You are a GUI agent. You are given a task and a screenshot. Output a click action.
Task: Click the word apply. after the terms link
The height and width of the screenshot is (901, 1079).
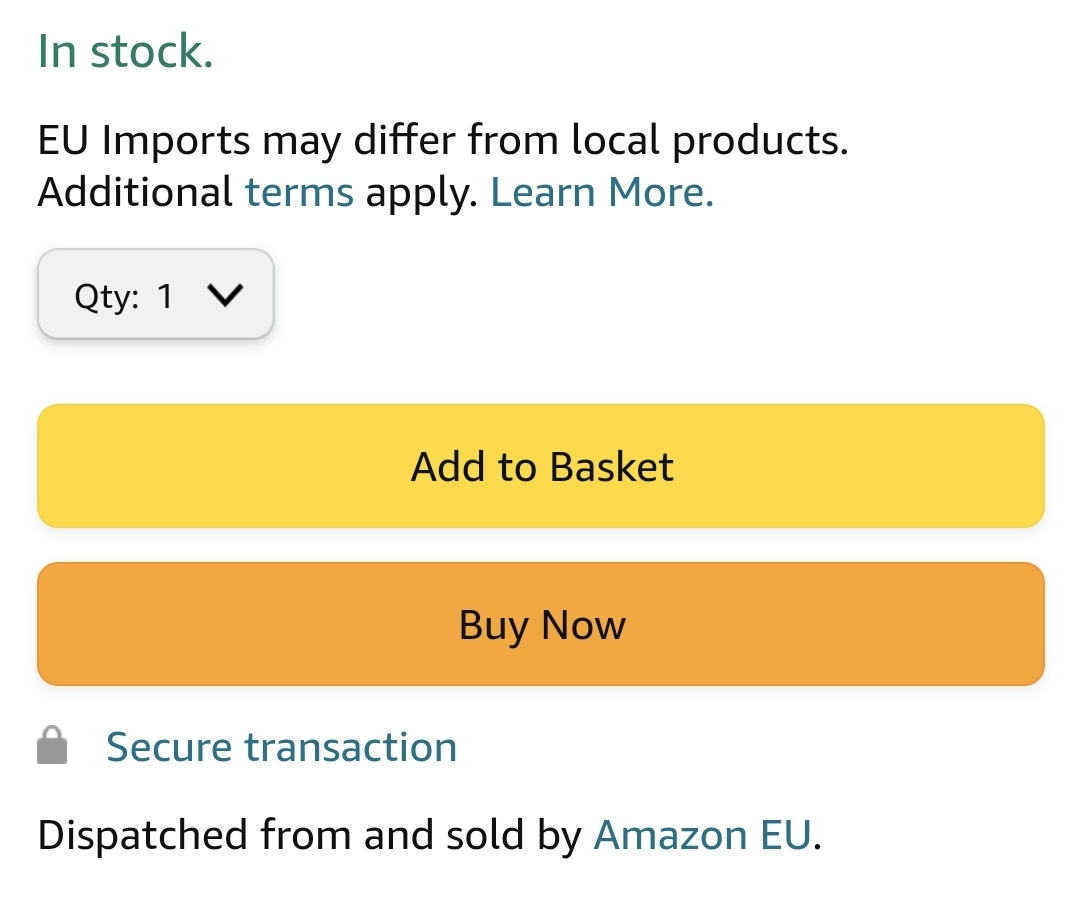click(x=422, y=193)
